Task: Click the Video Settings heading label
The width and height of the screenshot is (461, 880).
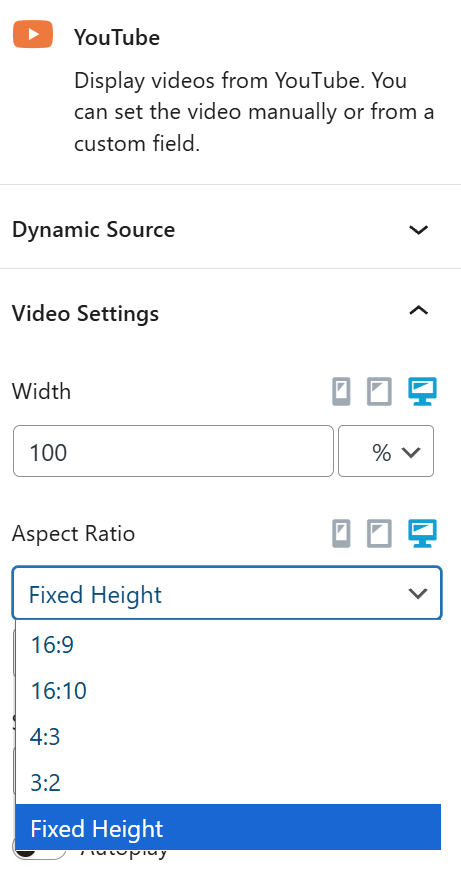Action: 85,313
